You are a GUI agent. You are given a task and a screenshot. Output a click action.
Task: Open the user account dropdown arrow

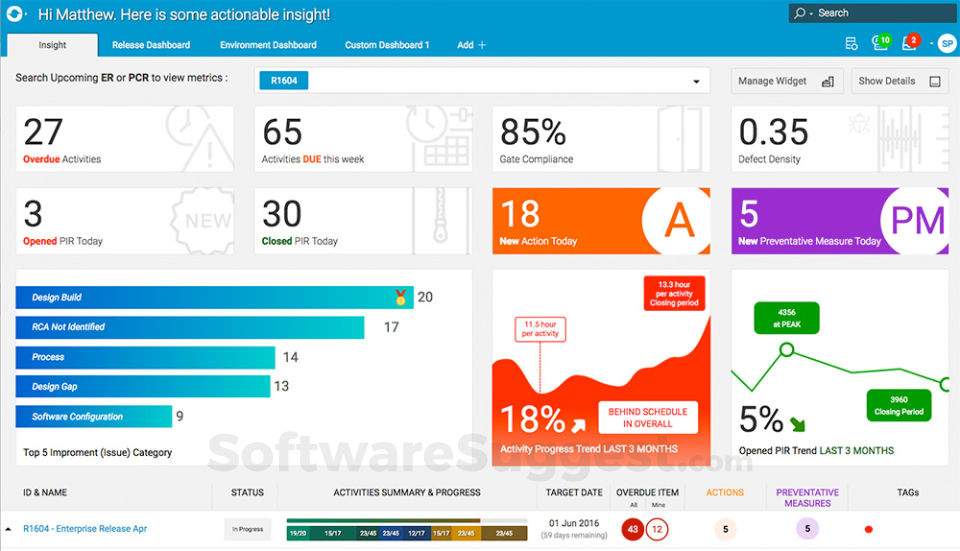931,44
